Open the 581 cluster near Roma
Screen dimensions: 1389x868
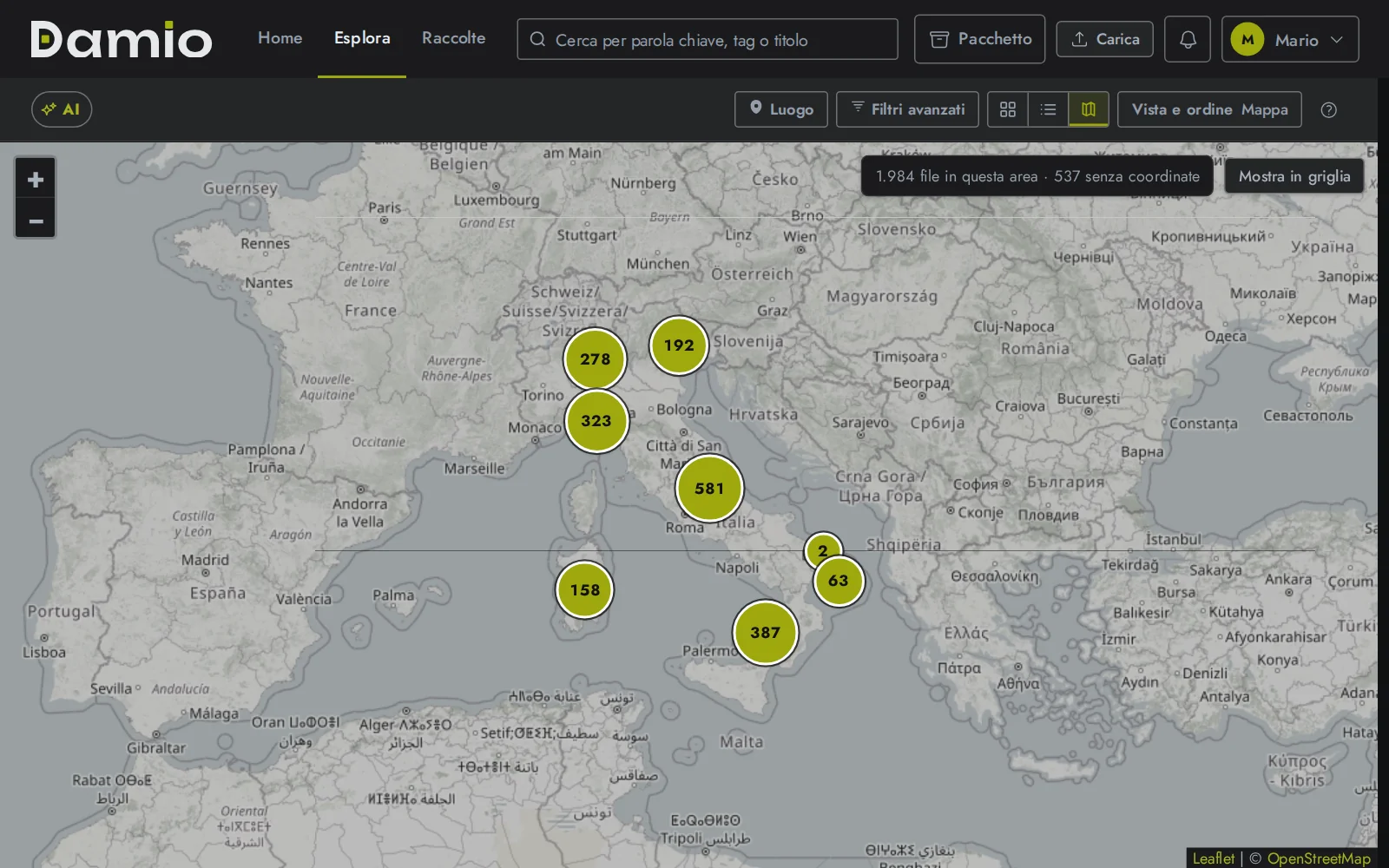pyautogui.click(x=709, y=488)
